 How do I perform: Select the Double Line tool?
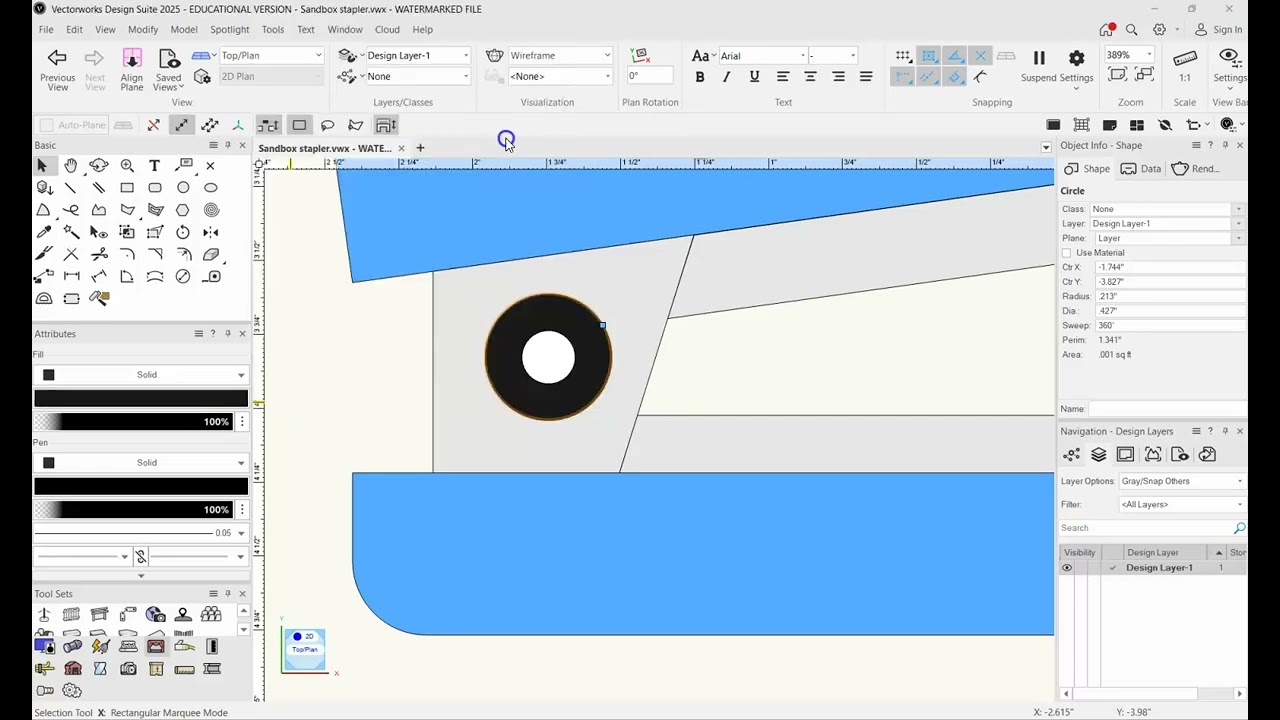click(x=99, y=188)
